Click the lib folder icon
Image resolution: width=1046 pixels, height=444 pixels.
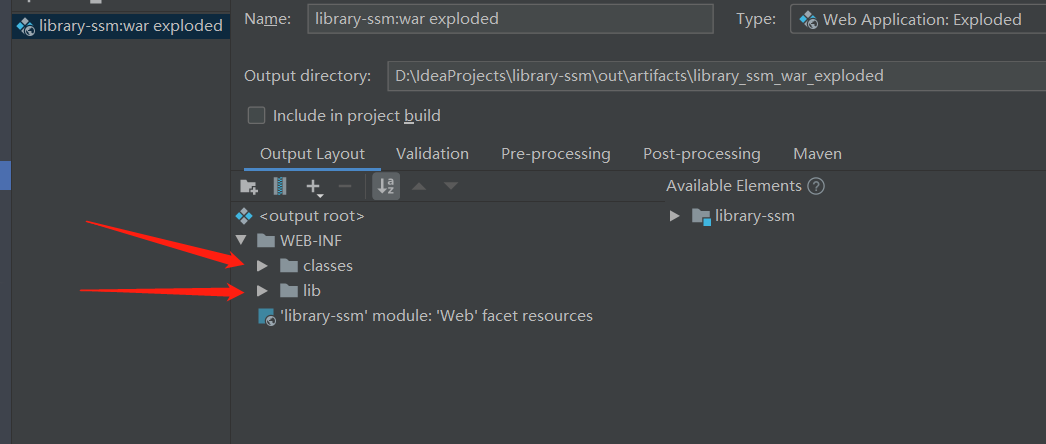pos(289,291)
